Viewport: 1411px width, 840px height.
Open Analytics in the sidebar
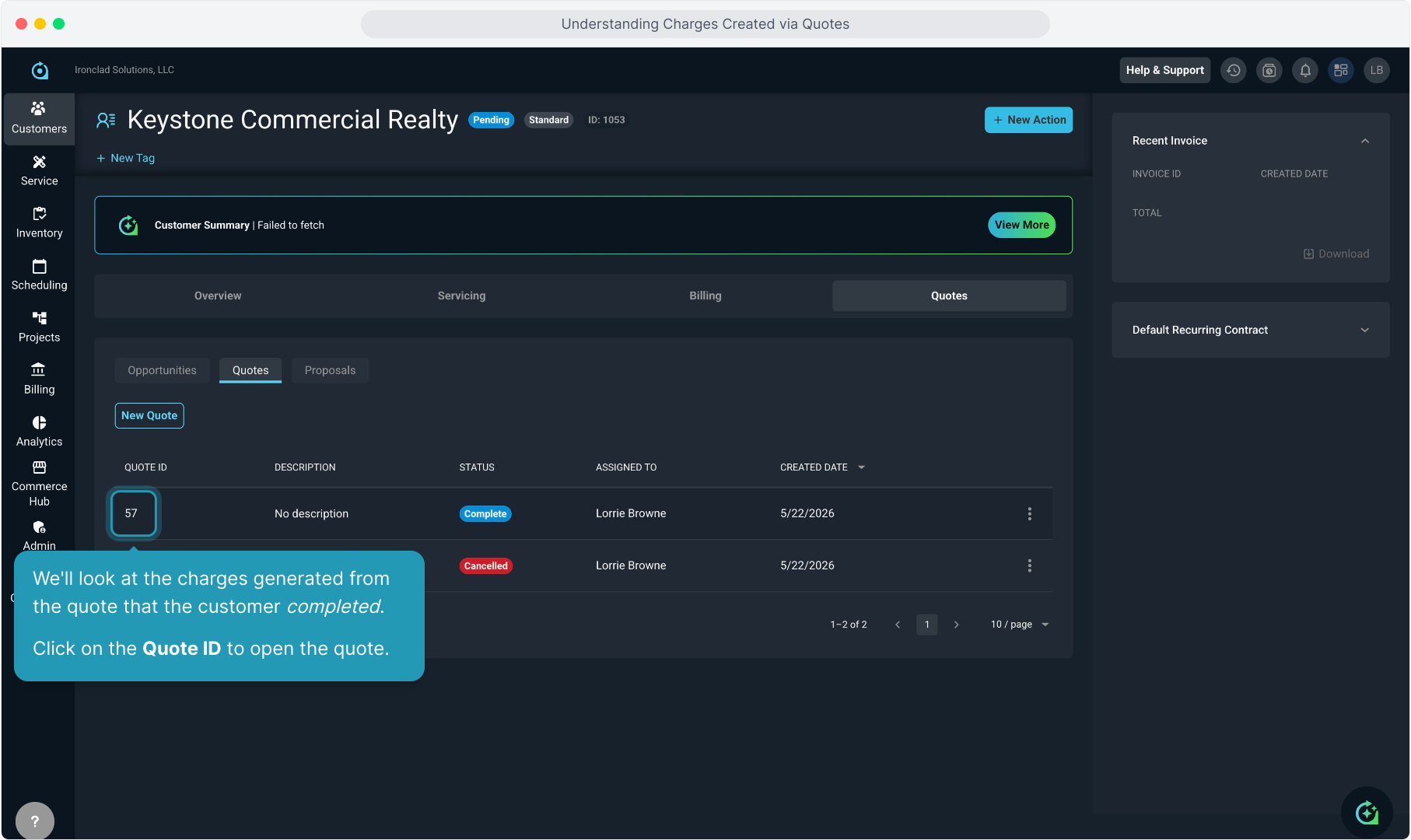tap(39, 431)
